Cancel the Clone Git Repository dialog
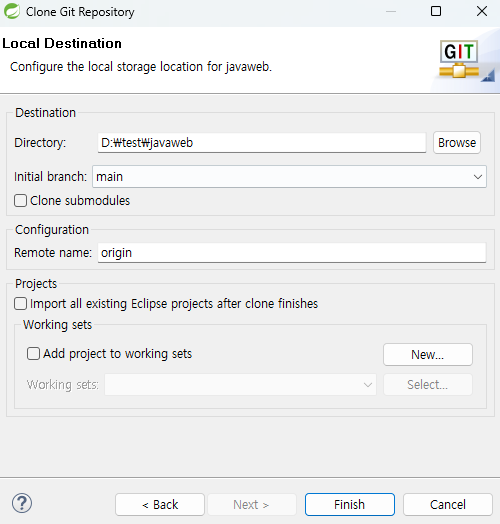Screen dimensions: 500x524 coord(448,505)
